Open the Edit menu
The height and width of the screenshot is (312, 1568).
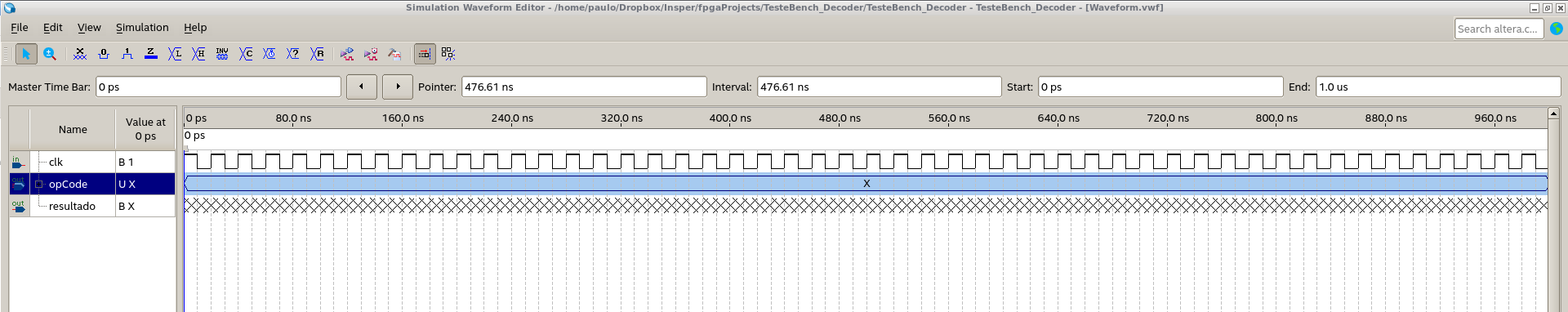coord(53,27)
